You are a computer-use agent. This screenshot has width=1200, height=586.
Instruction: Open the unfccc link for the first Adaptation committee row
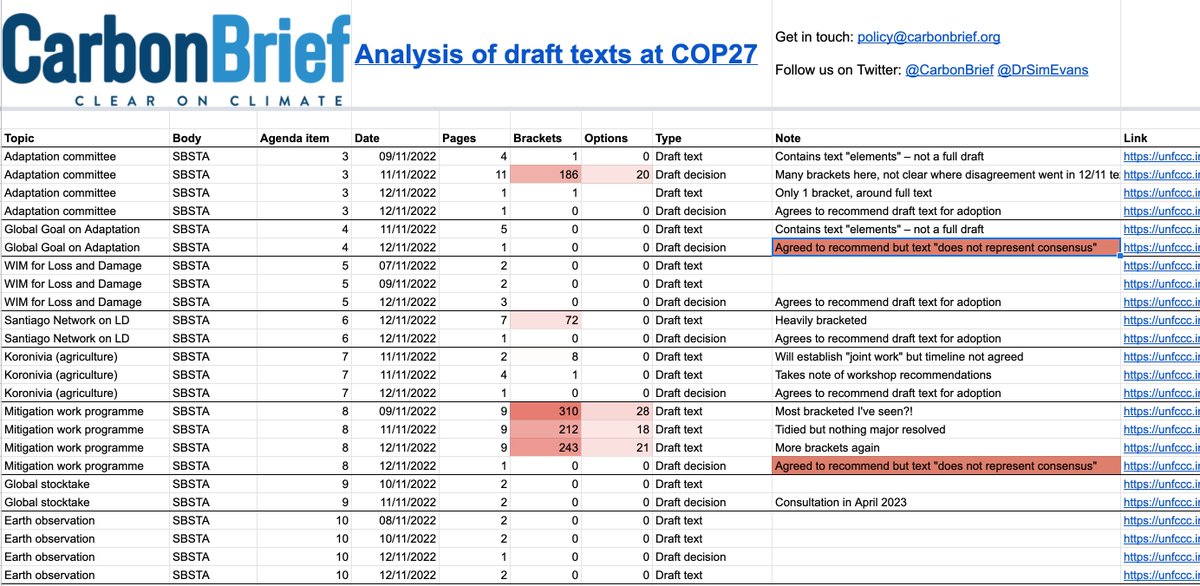pyautogui.click(x=1160, y=156)
